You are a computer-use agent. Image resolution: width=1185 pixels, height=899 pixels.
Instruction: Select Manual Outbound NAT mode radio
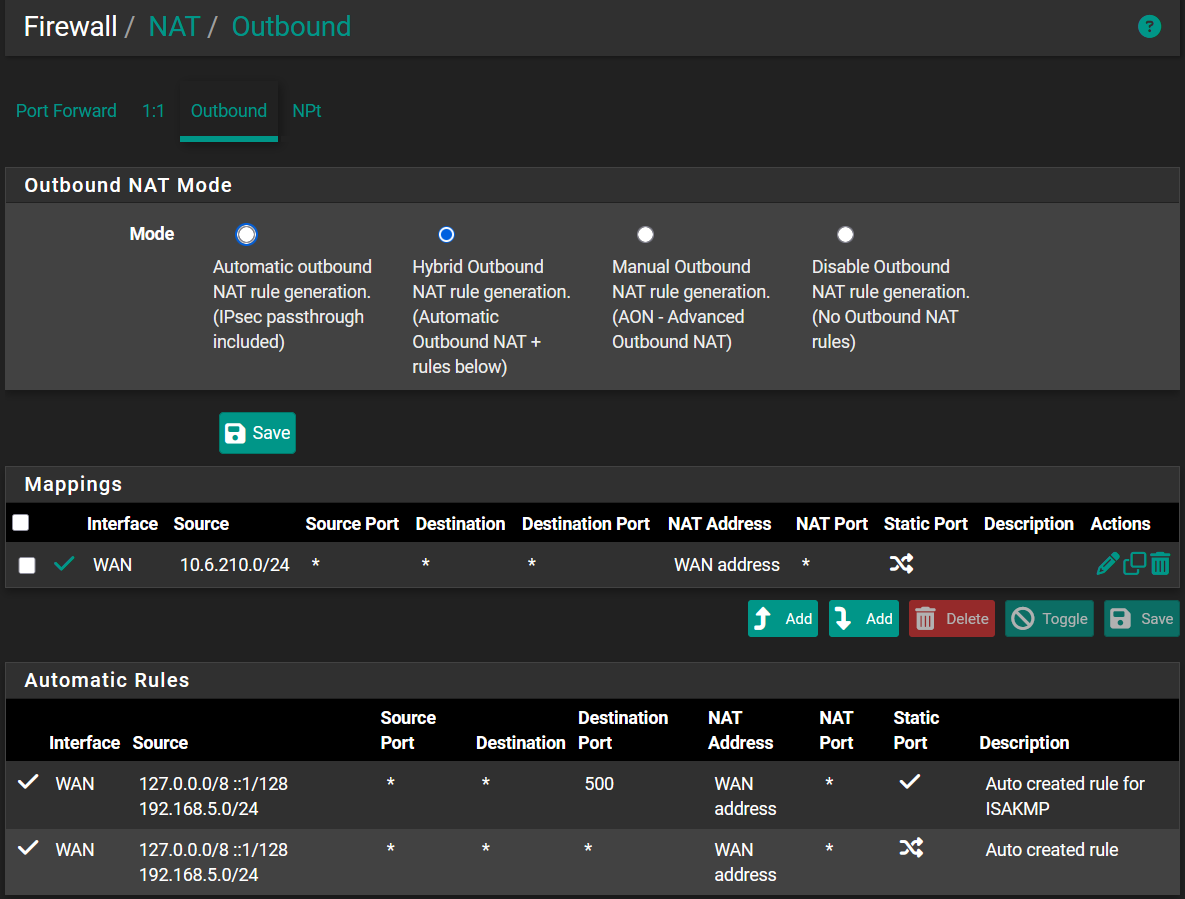coord(645,235)
